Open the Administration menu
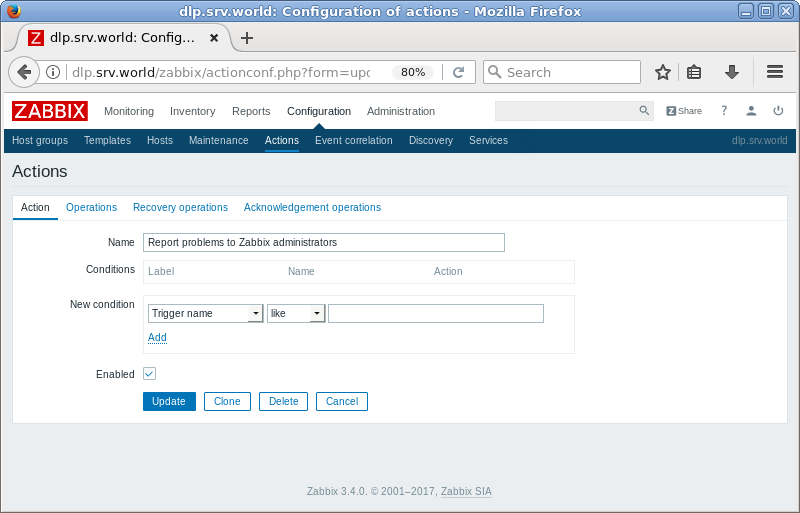The image size is (800, 513). [x=401, y=111]
